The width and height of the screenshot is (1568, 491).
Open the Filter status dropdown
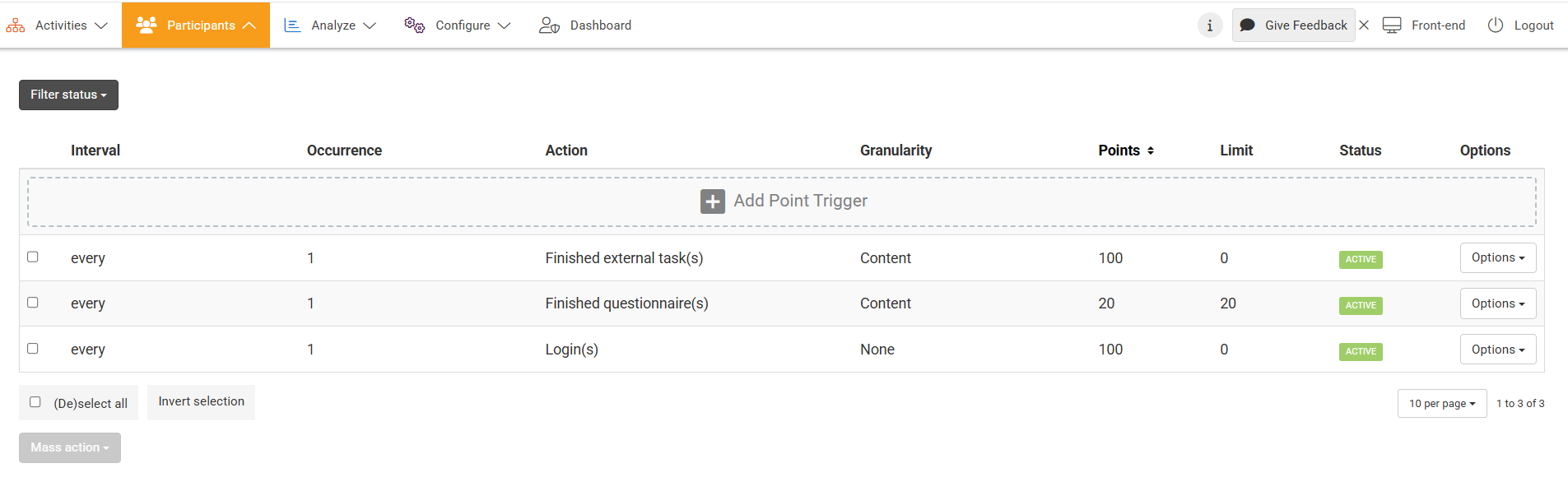[68, 95]
